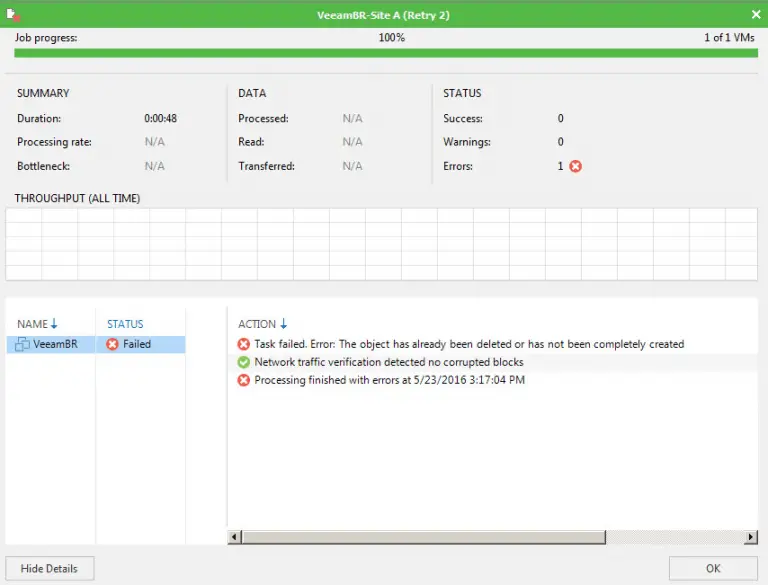Click the Failed status error icon
The width and height of the screenshot is (768, 585).
click(112, 344)
